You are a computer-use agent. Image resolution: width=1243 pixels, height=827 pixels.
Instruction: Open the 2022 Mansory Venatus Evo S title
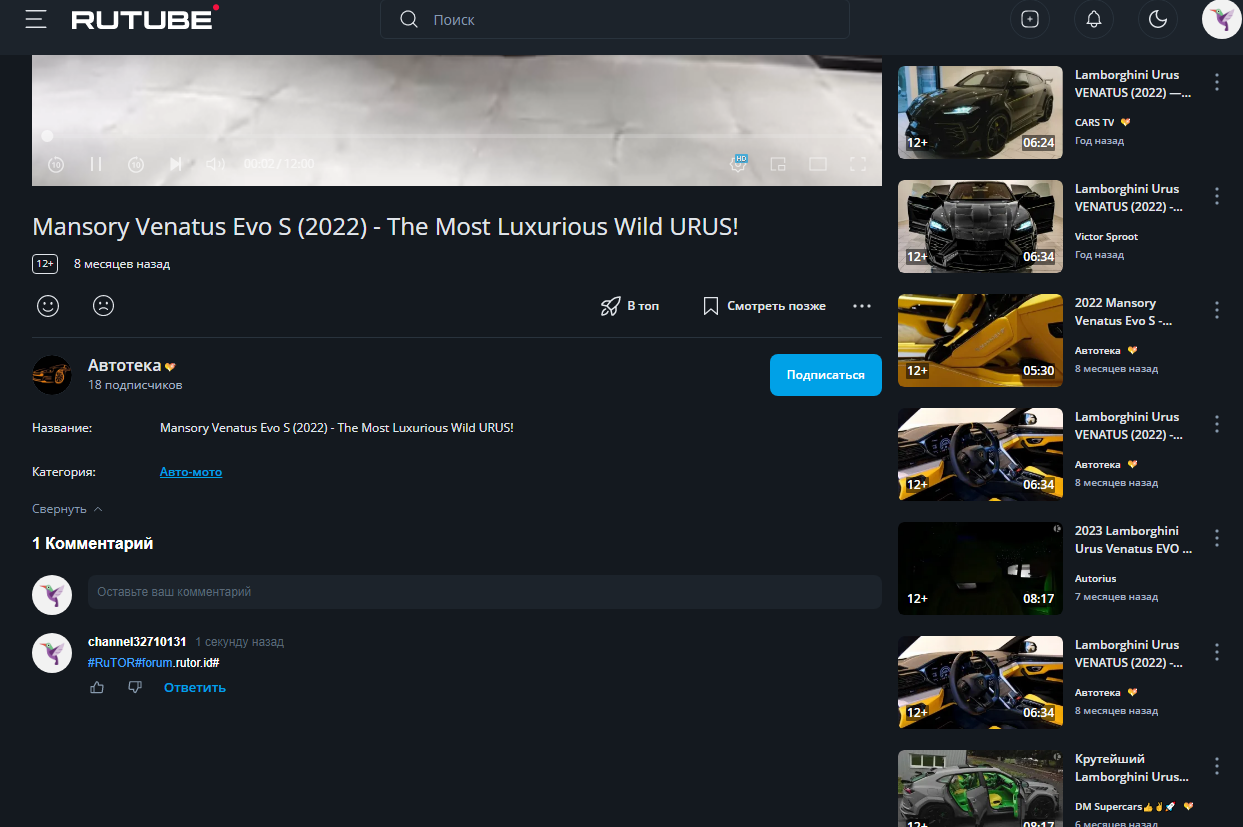[x=1124, y=312]
